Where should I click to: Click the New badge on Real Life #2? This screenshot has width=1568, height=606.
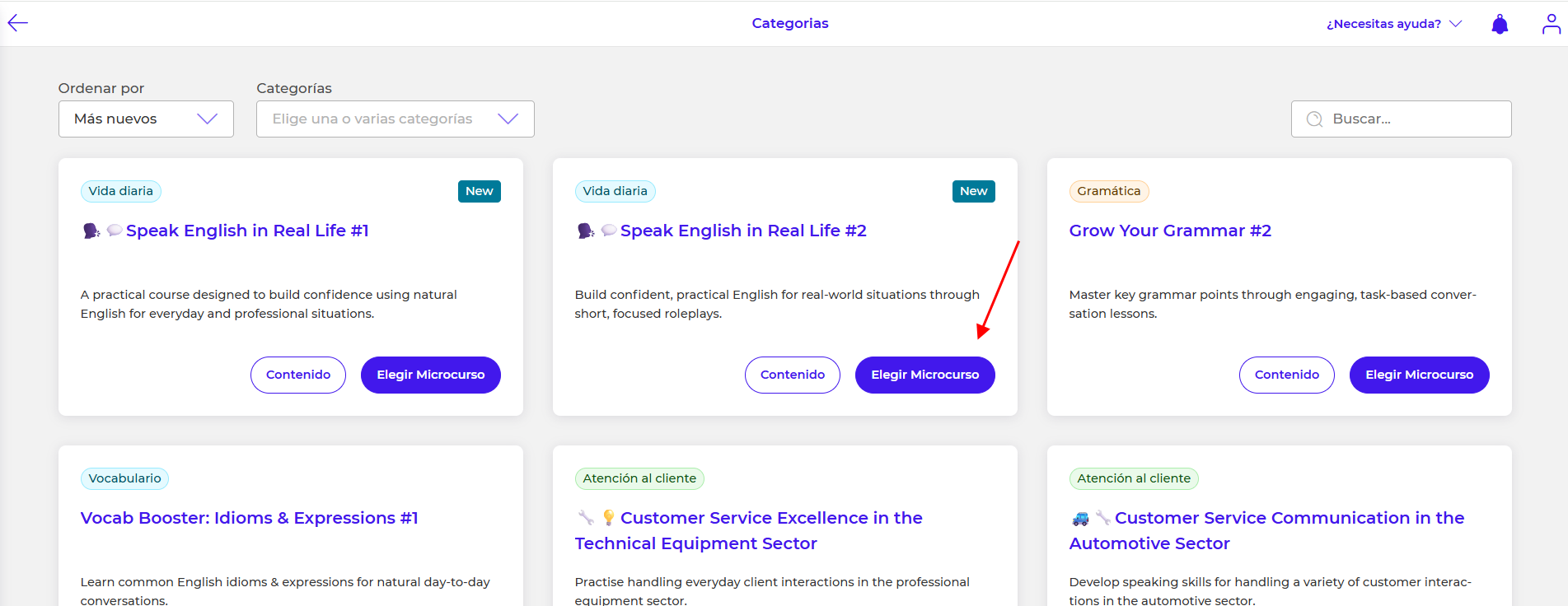coord(973,191)
